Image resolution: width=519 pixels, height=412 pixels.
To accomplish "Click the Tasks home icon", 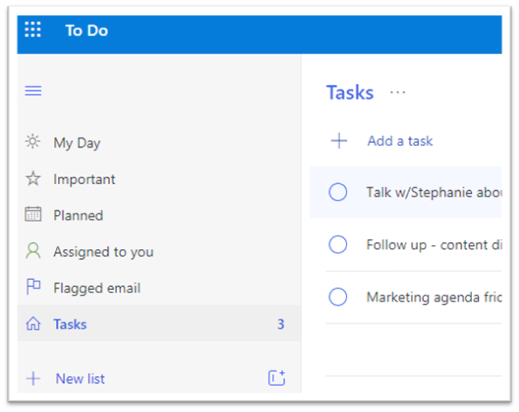I will click(x=33, y=324).
